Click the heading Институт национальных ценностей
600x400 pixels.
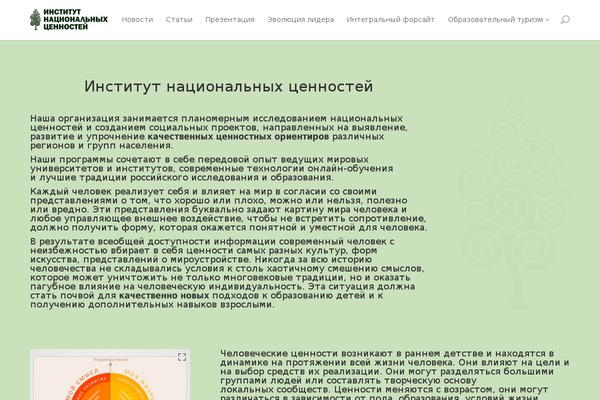(228, 87)
